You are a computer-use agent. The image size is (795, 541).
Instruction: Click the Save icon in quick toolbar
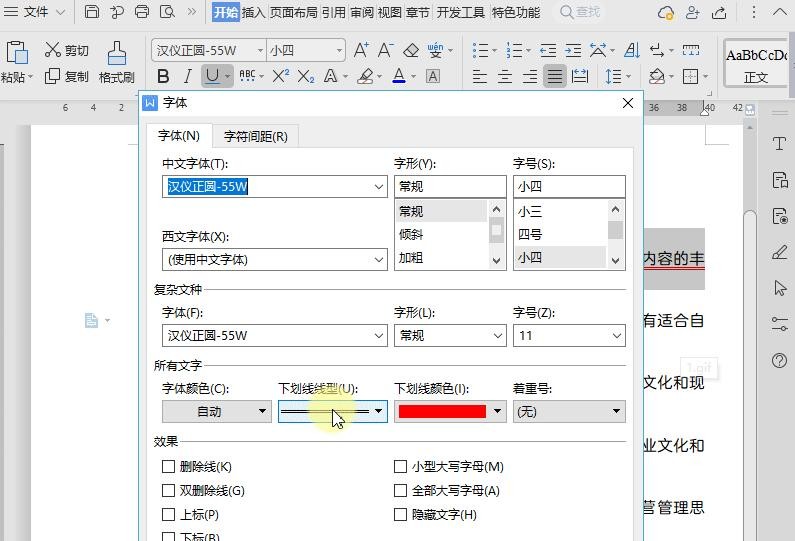(x=92, y=12)
